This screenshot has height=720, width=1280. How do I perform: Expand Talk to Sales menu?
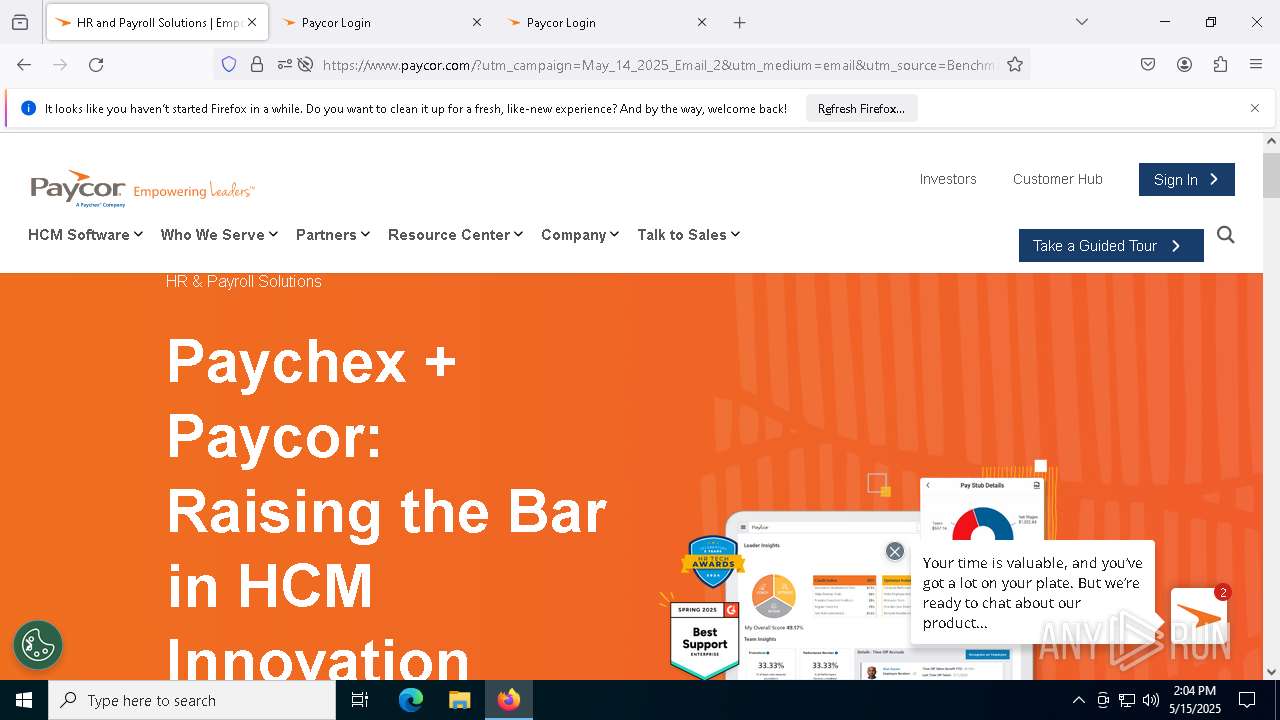[688, 234]
